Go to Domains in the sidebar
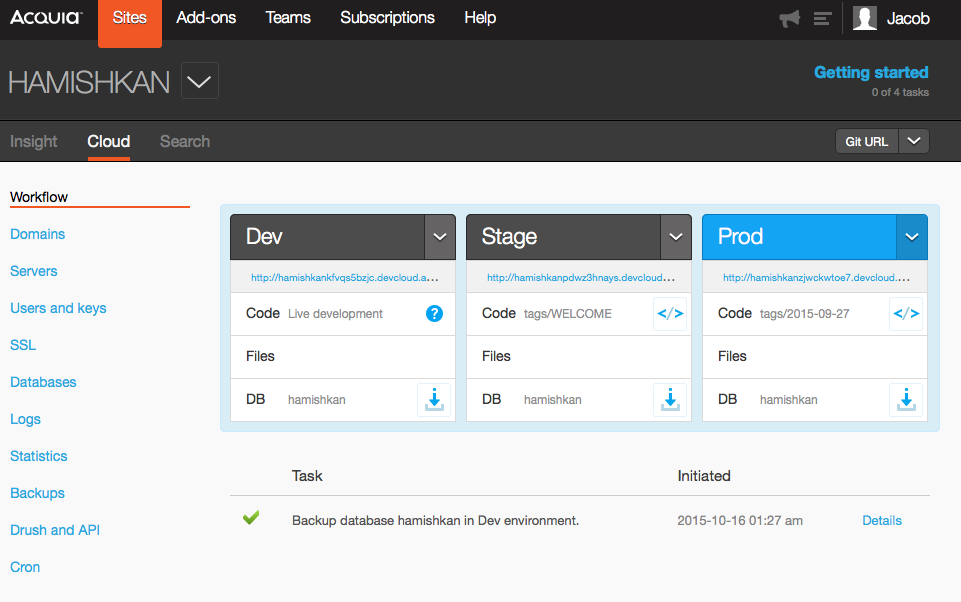The width and height of the screenshot is (961, 602). (37, 234)
